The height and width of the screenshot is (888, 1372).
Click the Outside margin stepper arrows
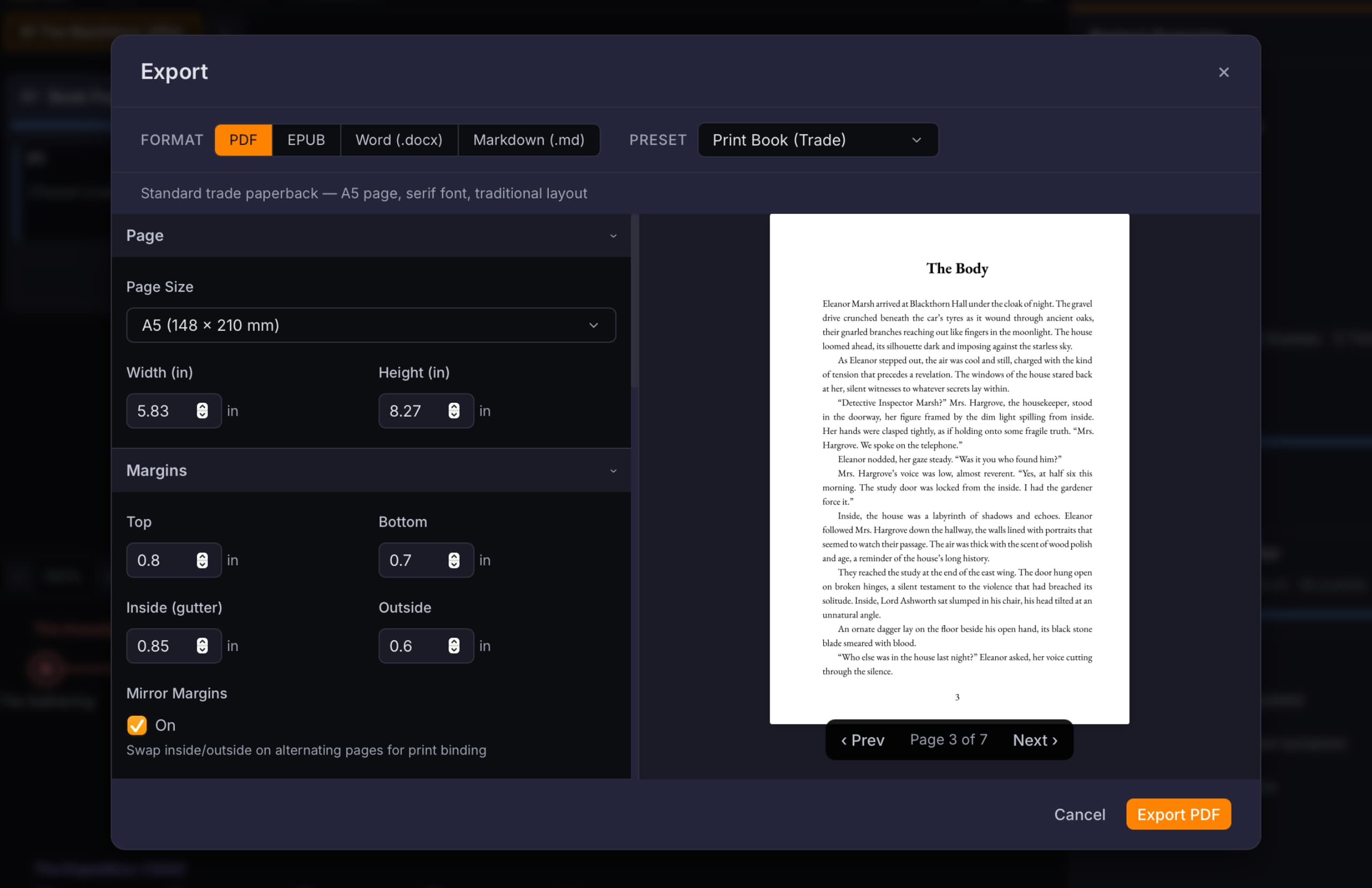[454, 646]
